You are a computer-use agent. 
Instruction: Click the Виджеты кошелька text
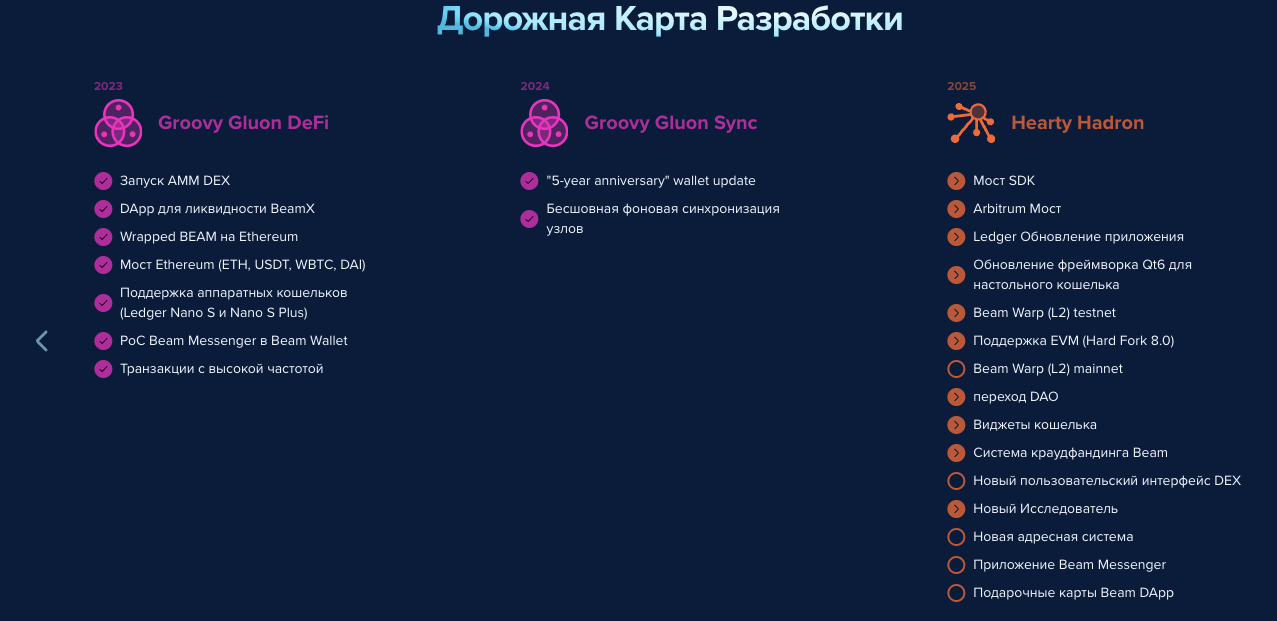pos(1035,425)
